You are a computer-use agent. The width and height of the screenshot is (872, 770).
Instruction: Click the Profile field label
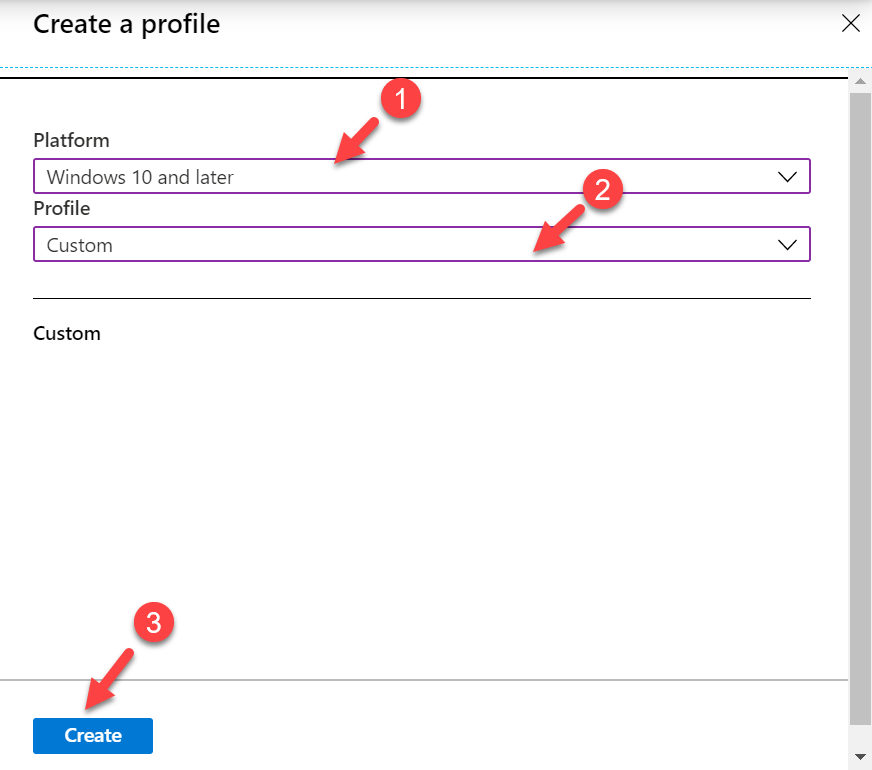click(62, 208)
